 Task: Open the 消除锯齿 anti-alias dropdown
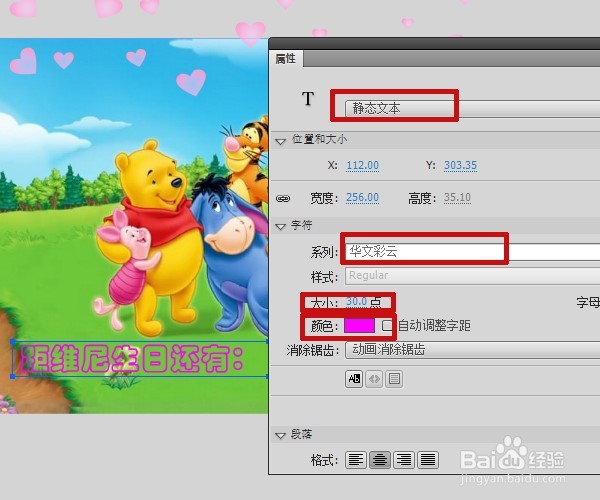472,350
